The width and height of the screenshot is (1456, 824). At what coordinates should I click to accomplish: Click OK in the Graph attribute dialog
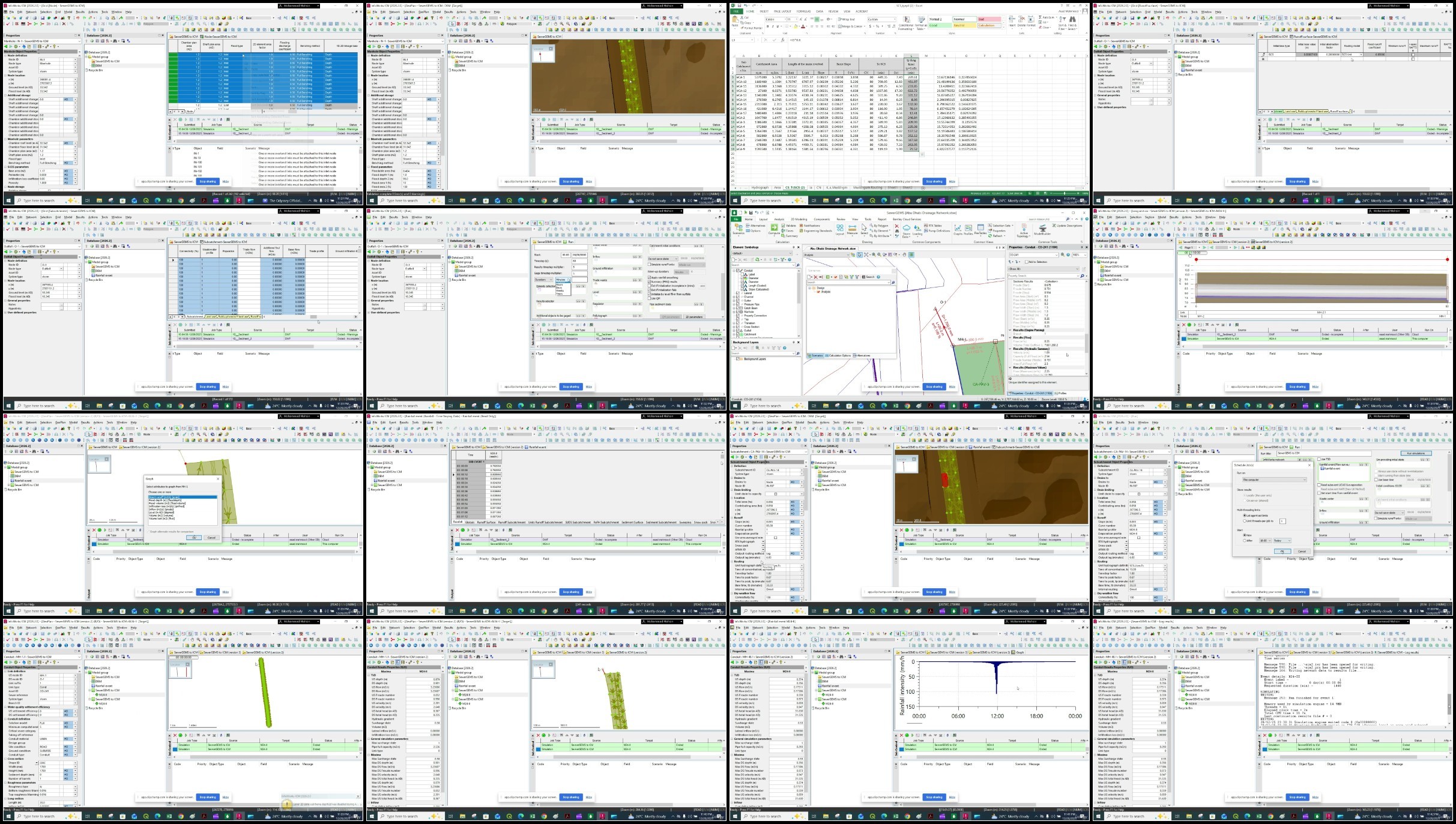194,538
